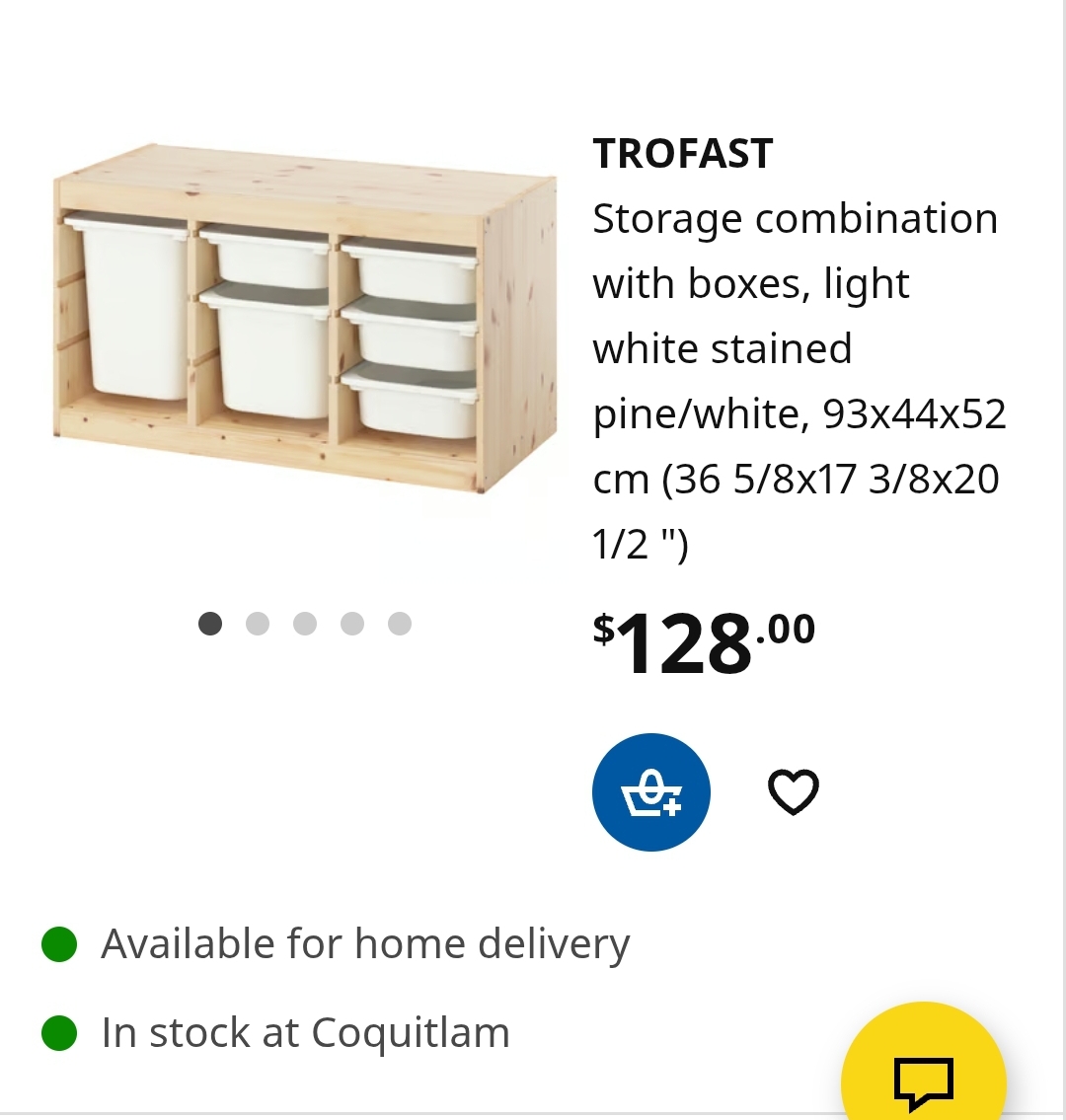1066x1120 pixels.
Task: Click green status dot beside home delivery
Action: [x=59, y=944]
